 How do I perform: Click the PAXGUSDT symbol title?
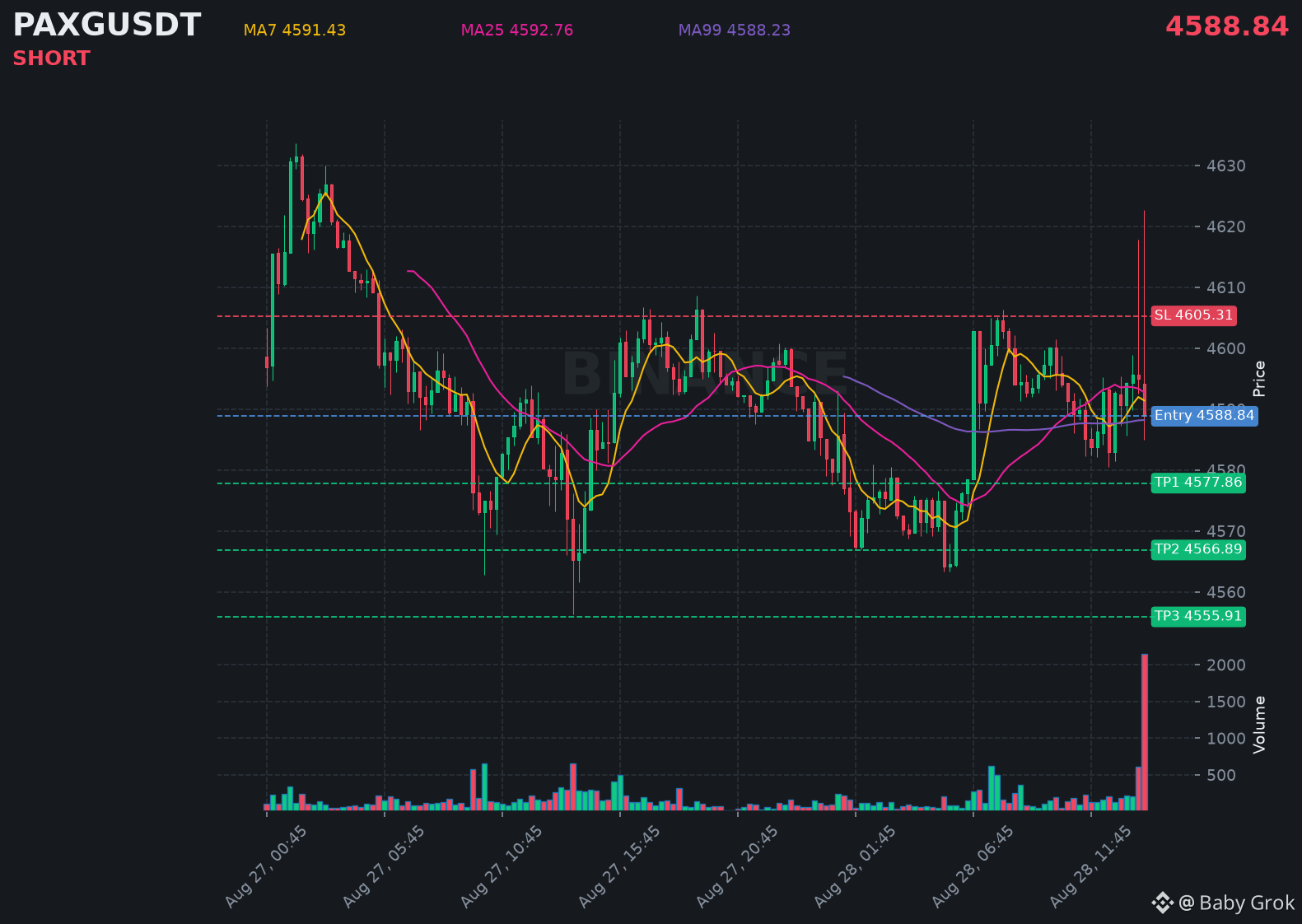pos(106,26)
